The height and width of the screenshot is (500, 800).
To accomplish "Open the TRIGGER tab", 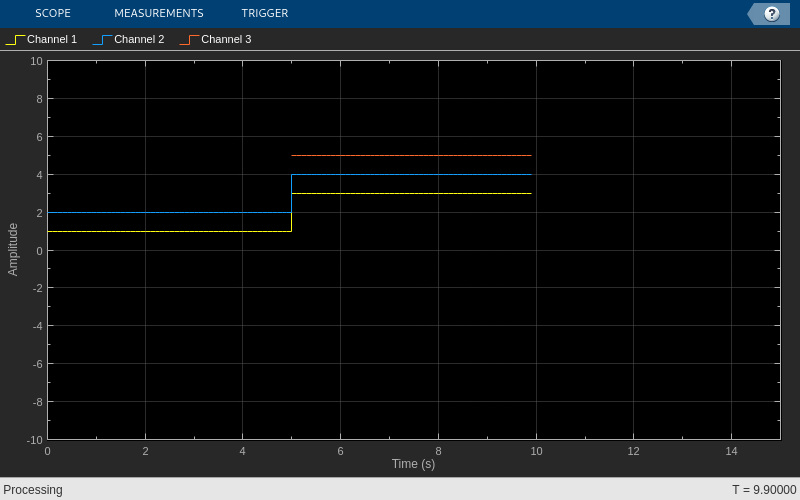I will click(x=265, y=13).
